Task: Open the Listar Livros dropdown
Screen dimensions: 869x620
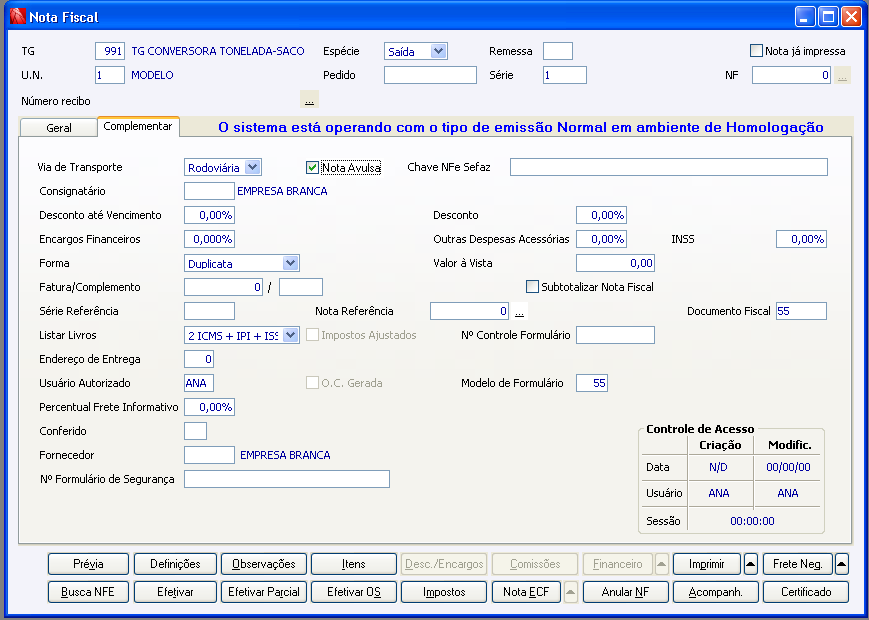Action: click(x=242, y=335)
